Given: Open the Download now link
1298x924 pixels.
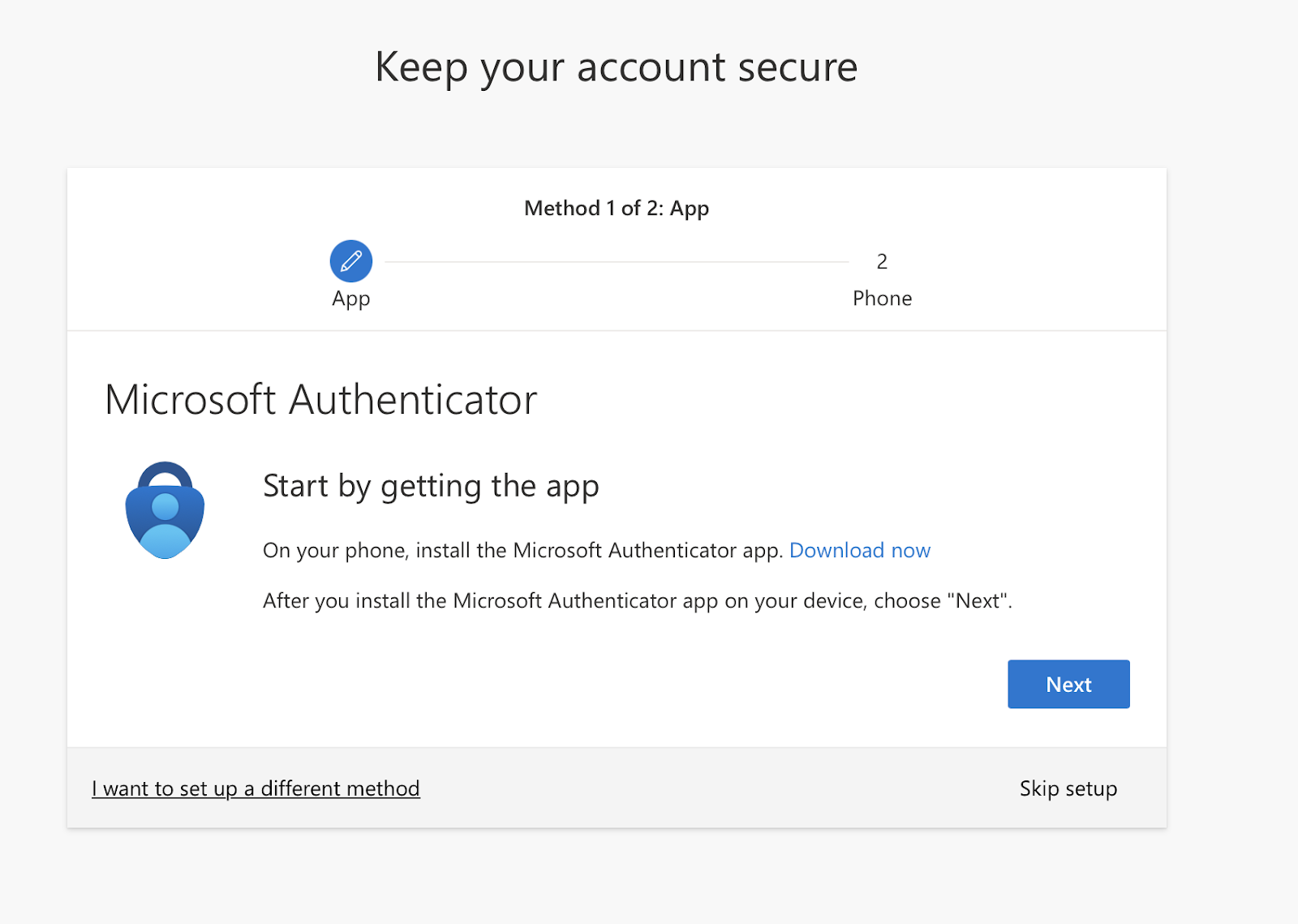Looking at the screenshot, I should coord(860,550).
